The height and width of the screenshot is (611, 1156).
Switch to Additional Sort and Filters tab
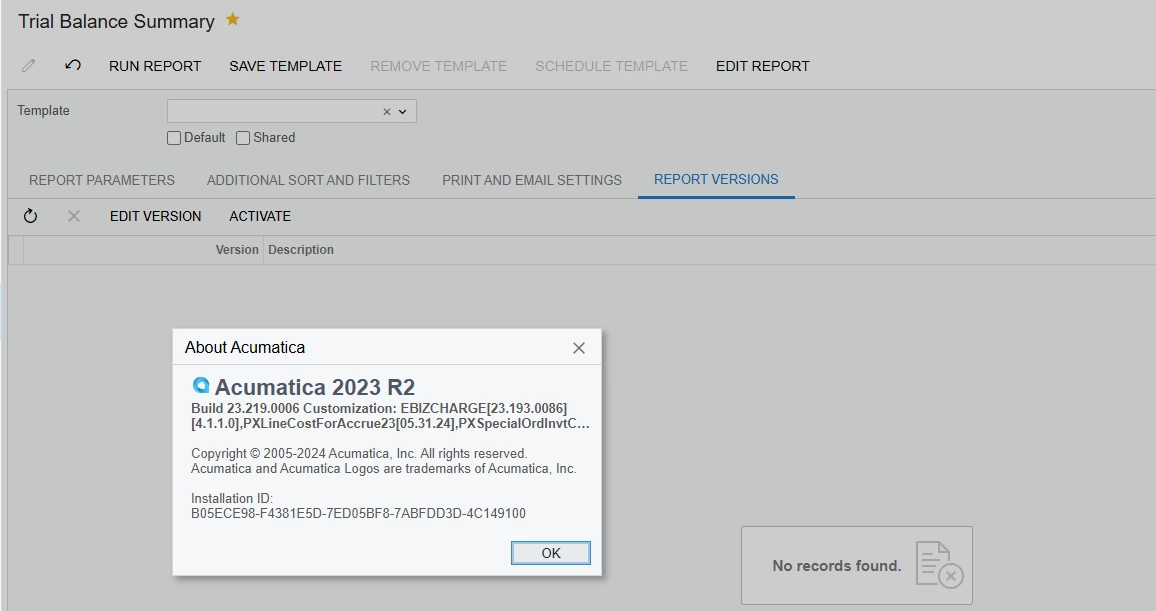pyautogui.click(x=308, y=181)
